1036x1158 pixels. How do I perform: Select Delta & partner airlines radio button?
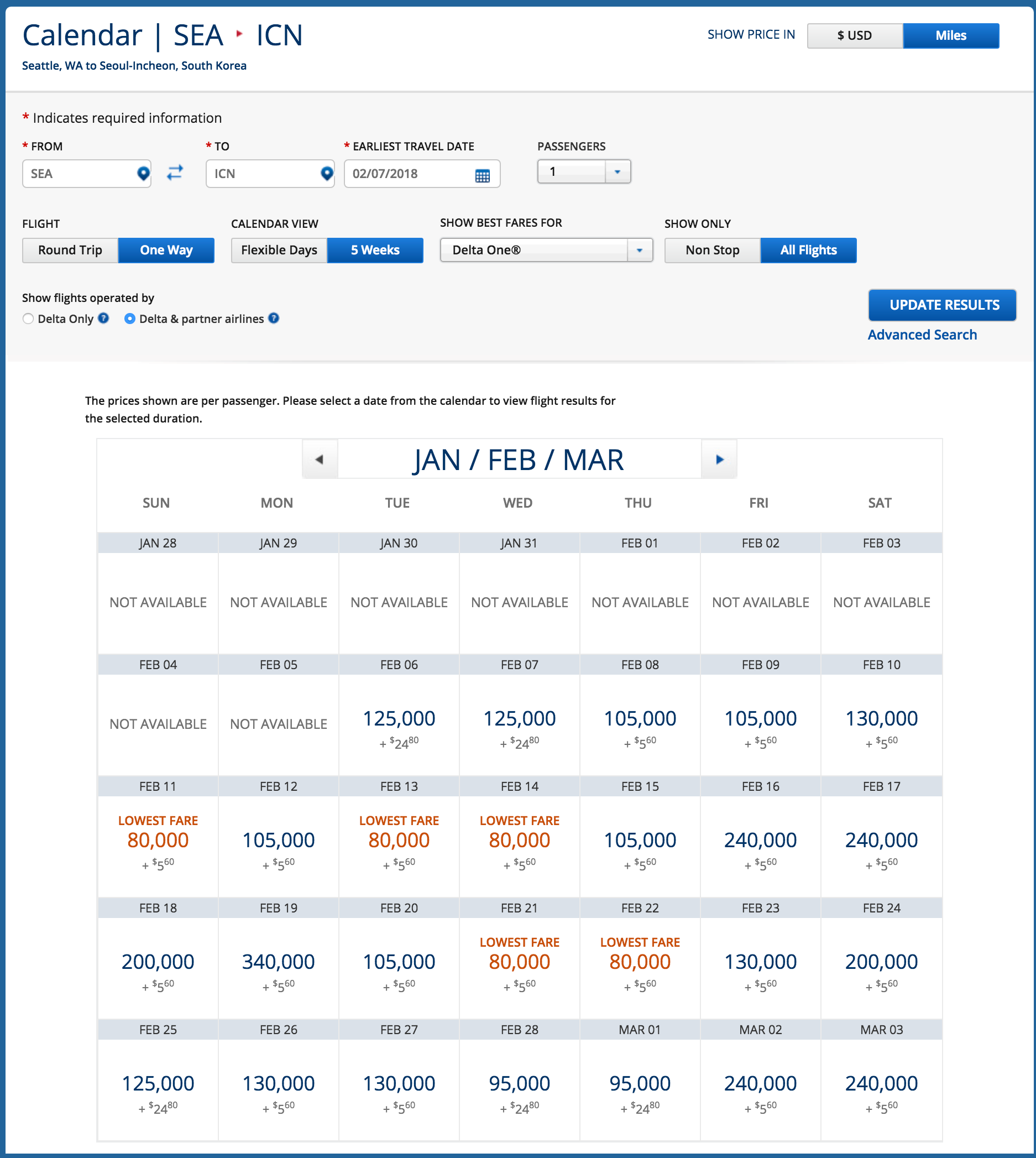point(130,319)
